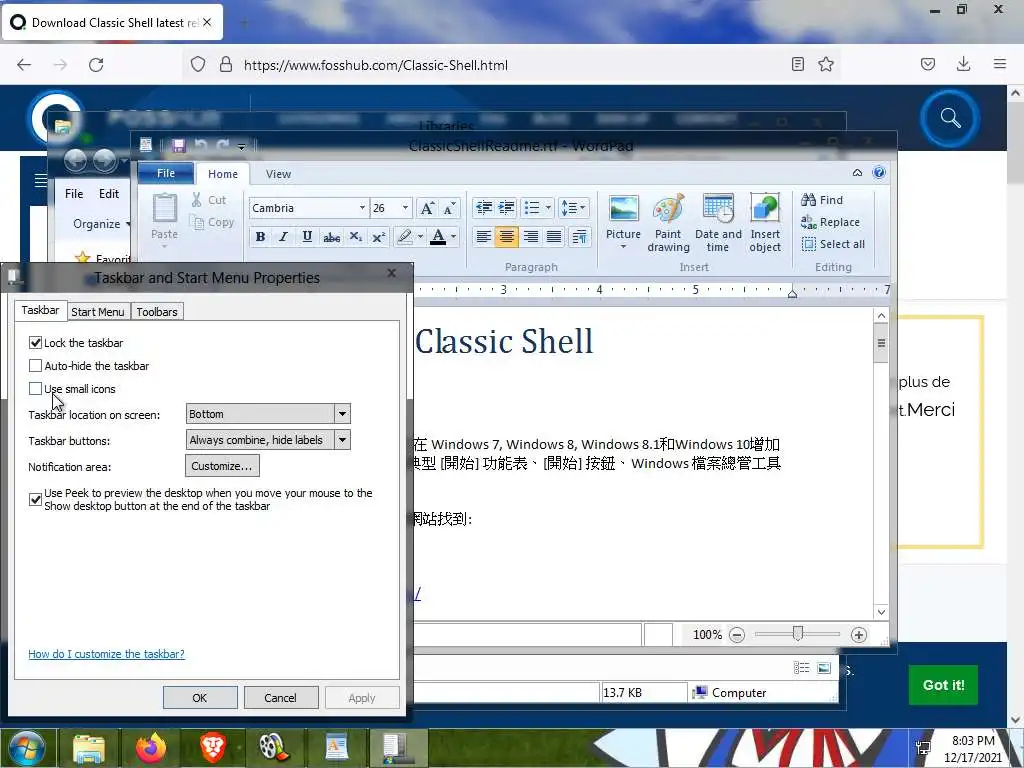This screenshot has width=1024, height=768.
Task: Click the WordPad zoom slider handle
Action: coord(797,633)
